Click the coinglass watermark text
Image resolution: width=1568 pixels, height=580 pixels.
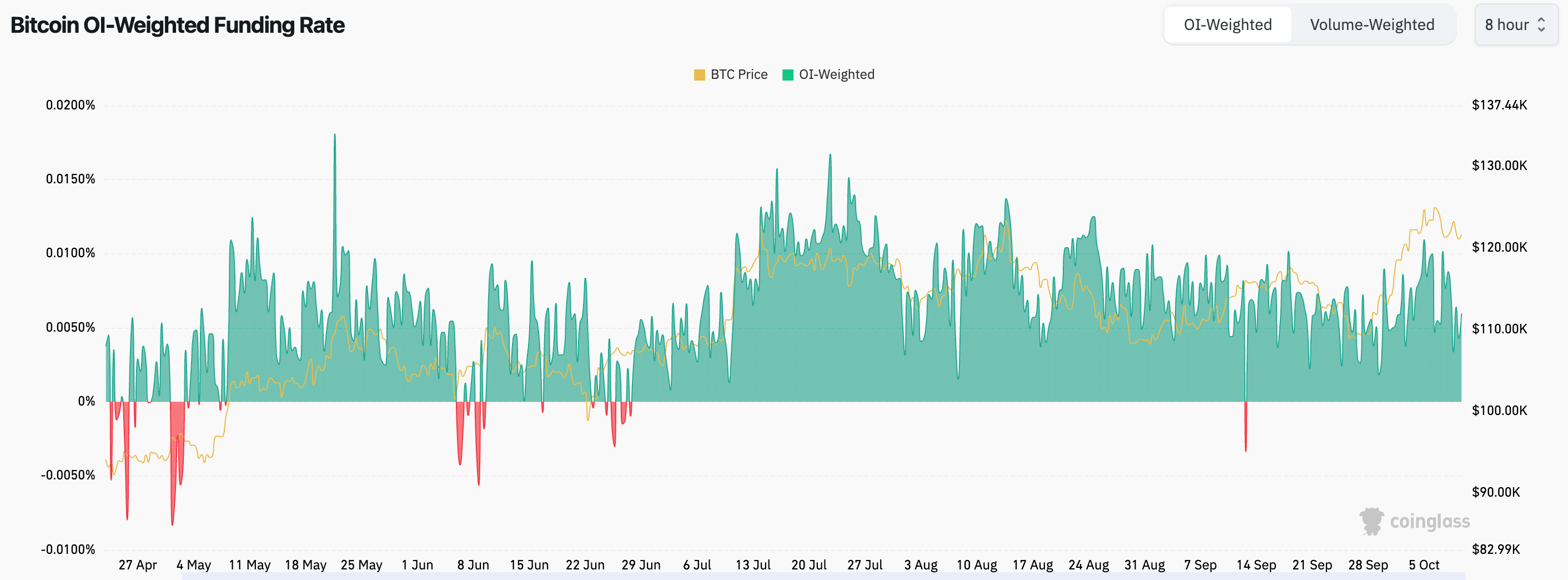click(x=1429, y=522)
